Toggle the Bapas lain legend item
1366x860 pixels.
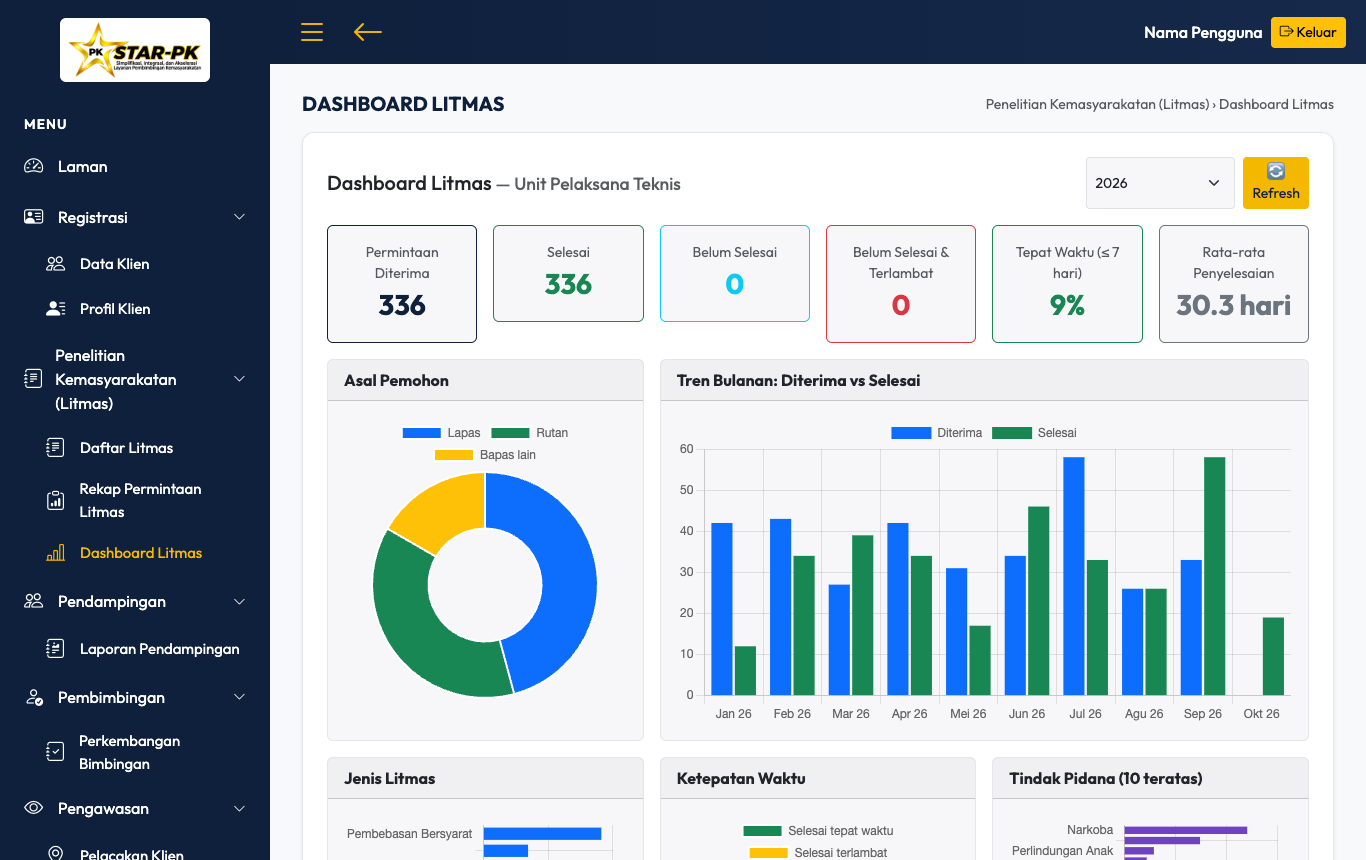coord(485,455)
